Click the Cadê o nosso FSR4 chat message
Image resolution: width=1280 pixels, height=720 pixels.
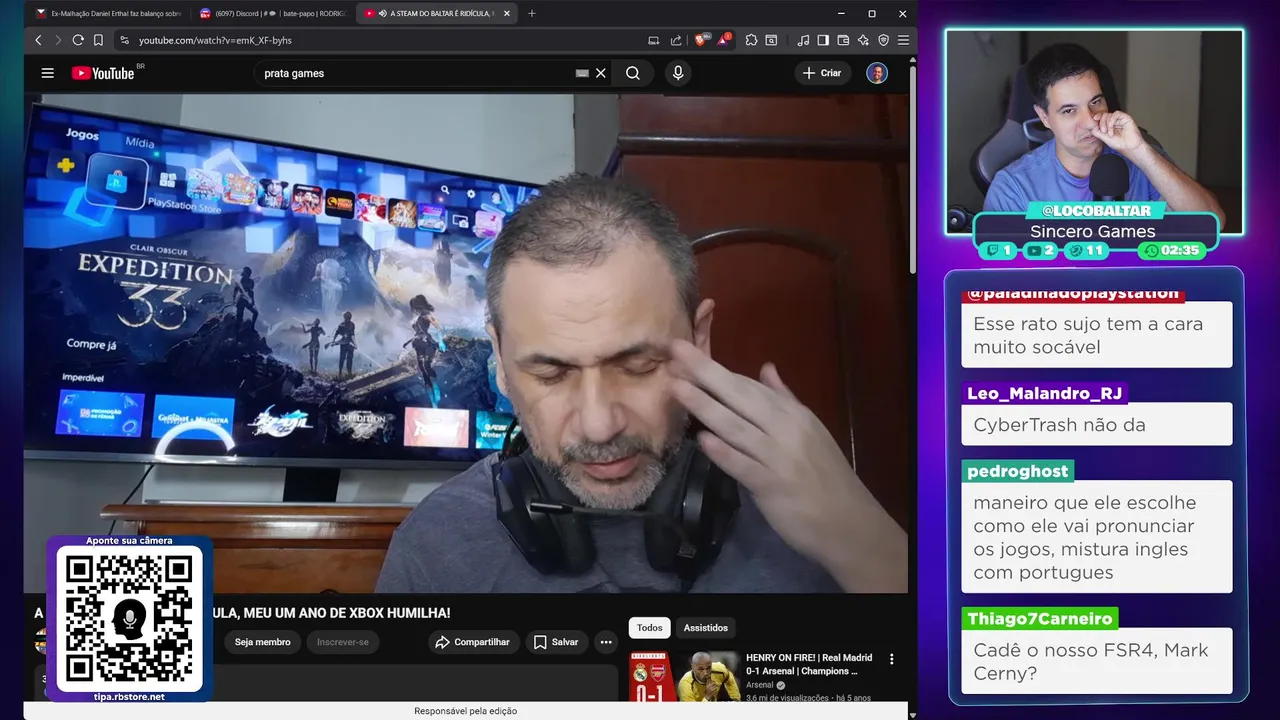click(x=1097, y=661)
